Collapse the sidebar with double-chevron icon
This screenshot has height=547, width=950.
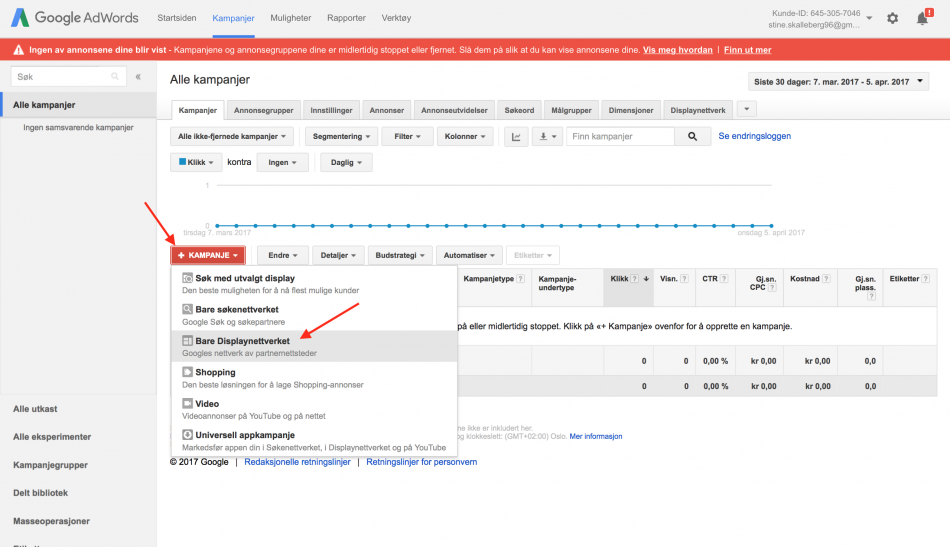pos(138,77)
